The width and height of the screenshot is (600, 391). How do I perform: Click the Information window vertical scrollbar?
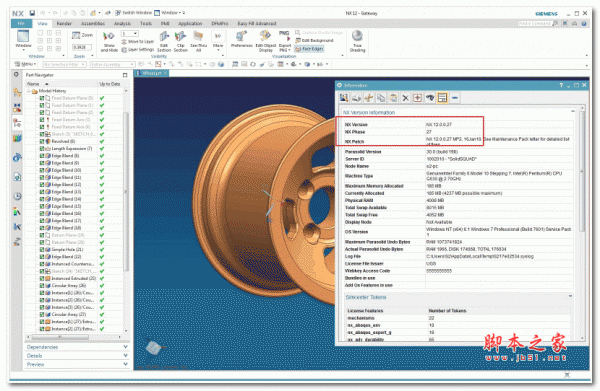click(582, 170)
